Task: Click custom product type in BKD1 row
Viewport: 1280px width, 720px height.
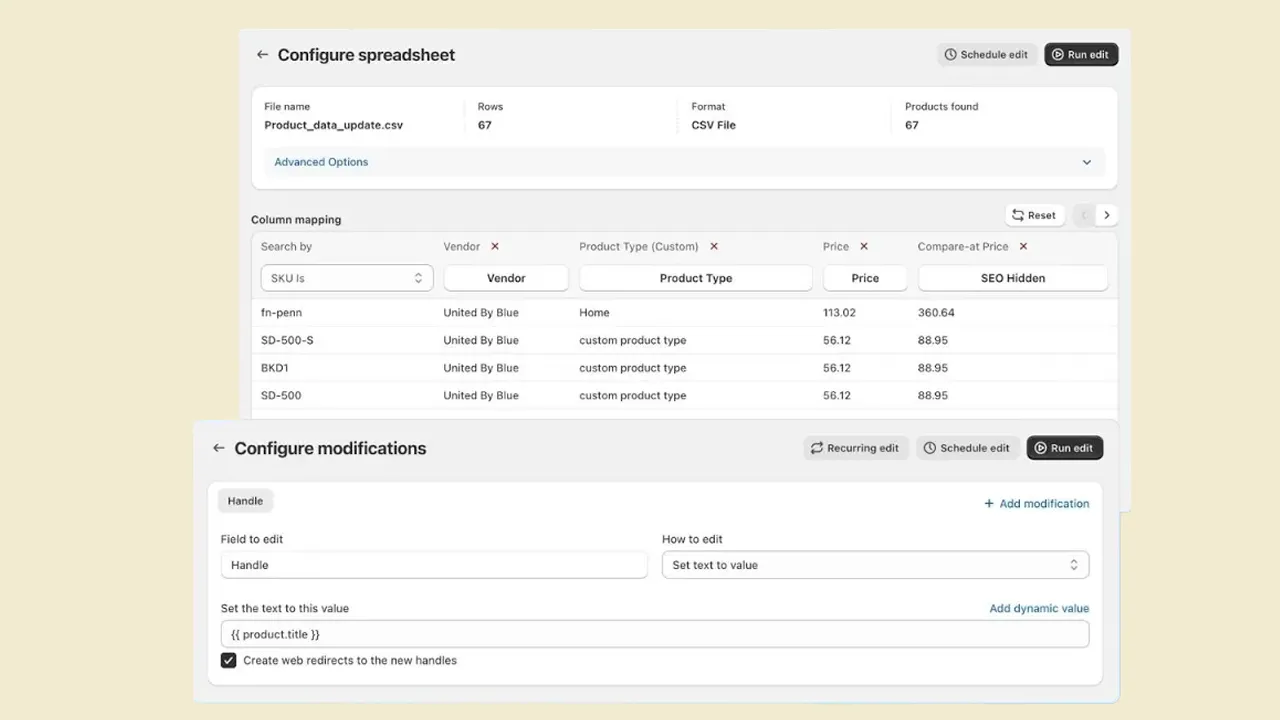Action: (633, 368)
